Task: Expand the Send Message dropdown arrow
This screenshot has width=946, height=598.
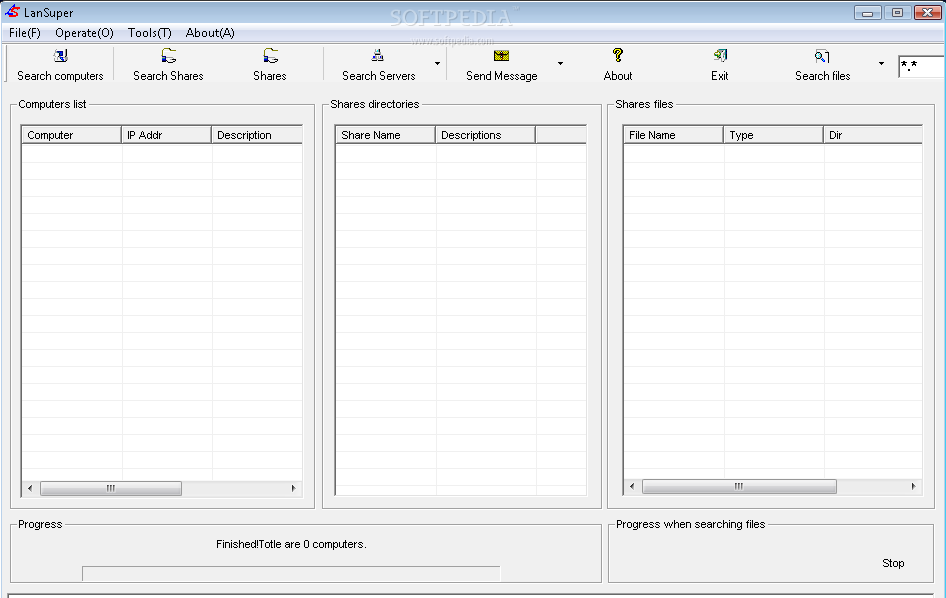Action: tap(560, 63)
